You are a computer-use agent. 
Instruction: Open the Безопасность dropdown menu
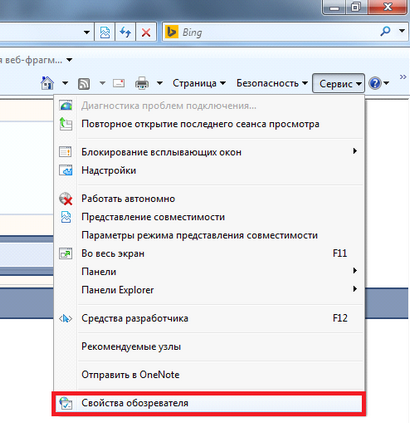272,83
